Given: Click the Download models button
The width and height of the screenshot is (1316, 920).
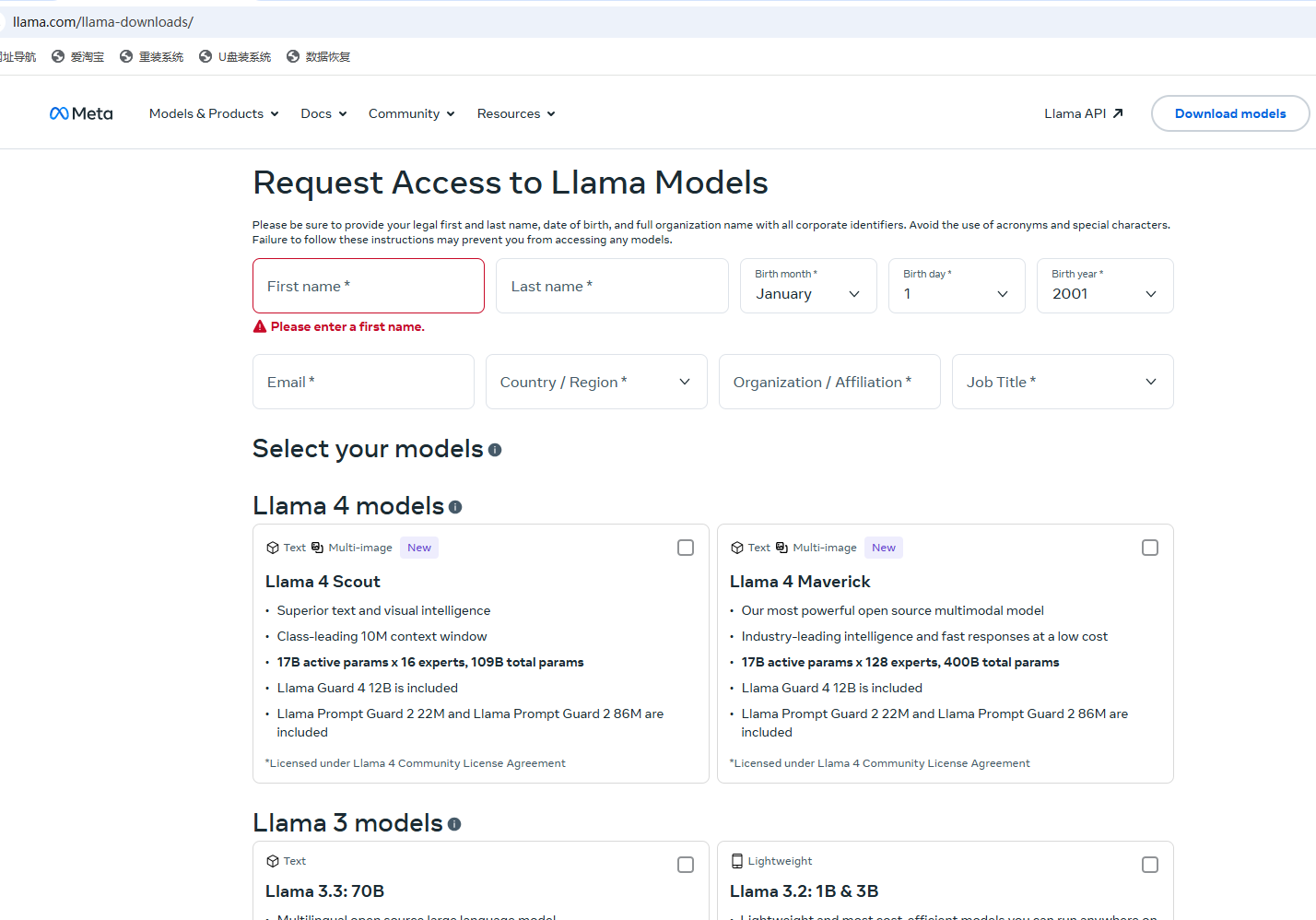Looking at the screenshot, I should click(x=1229, y=112).
